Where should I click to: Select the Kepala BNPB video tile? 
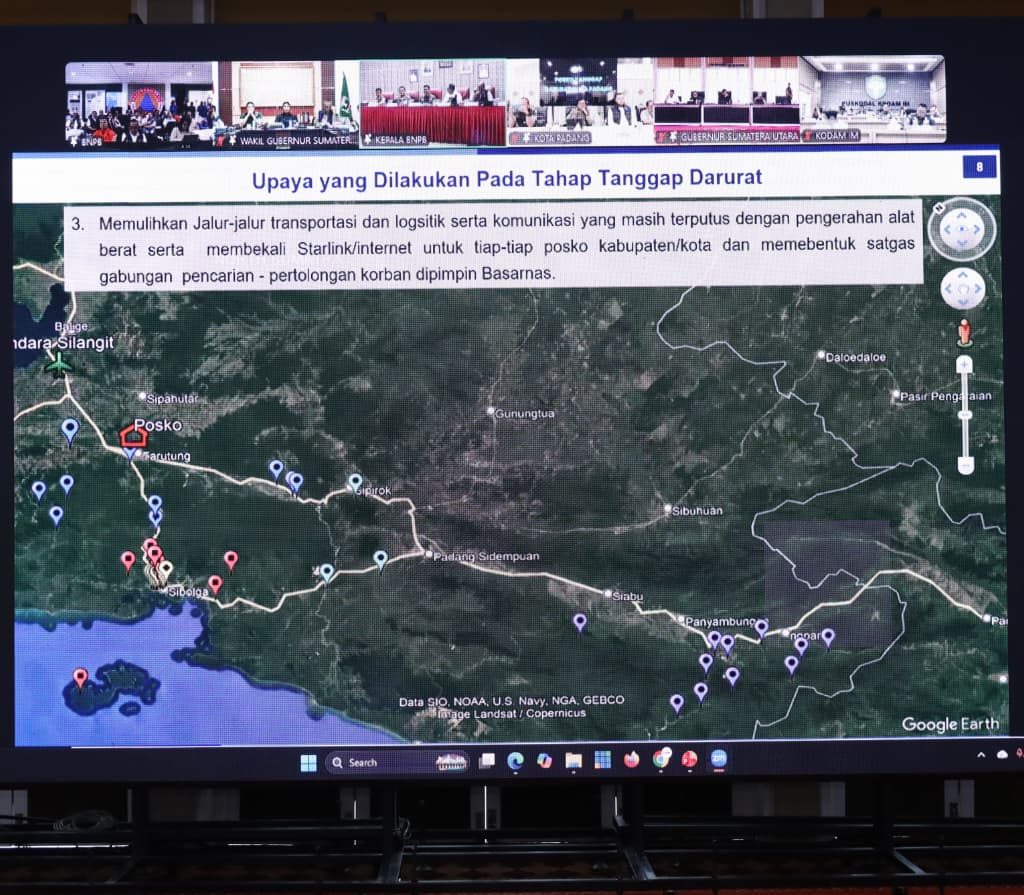pos(432,104)
